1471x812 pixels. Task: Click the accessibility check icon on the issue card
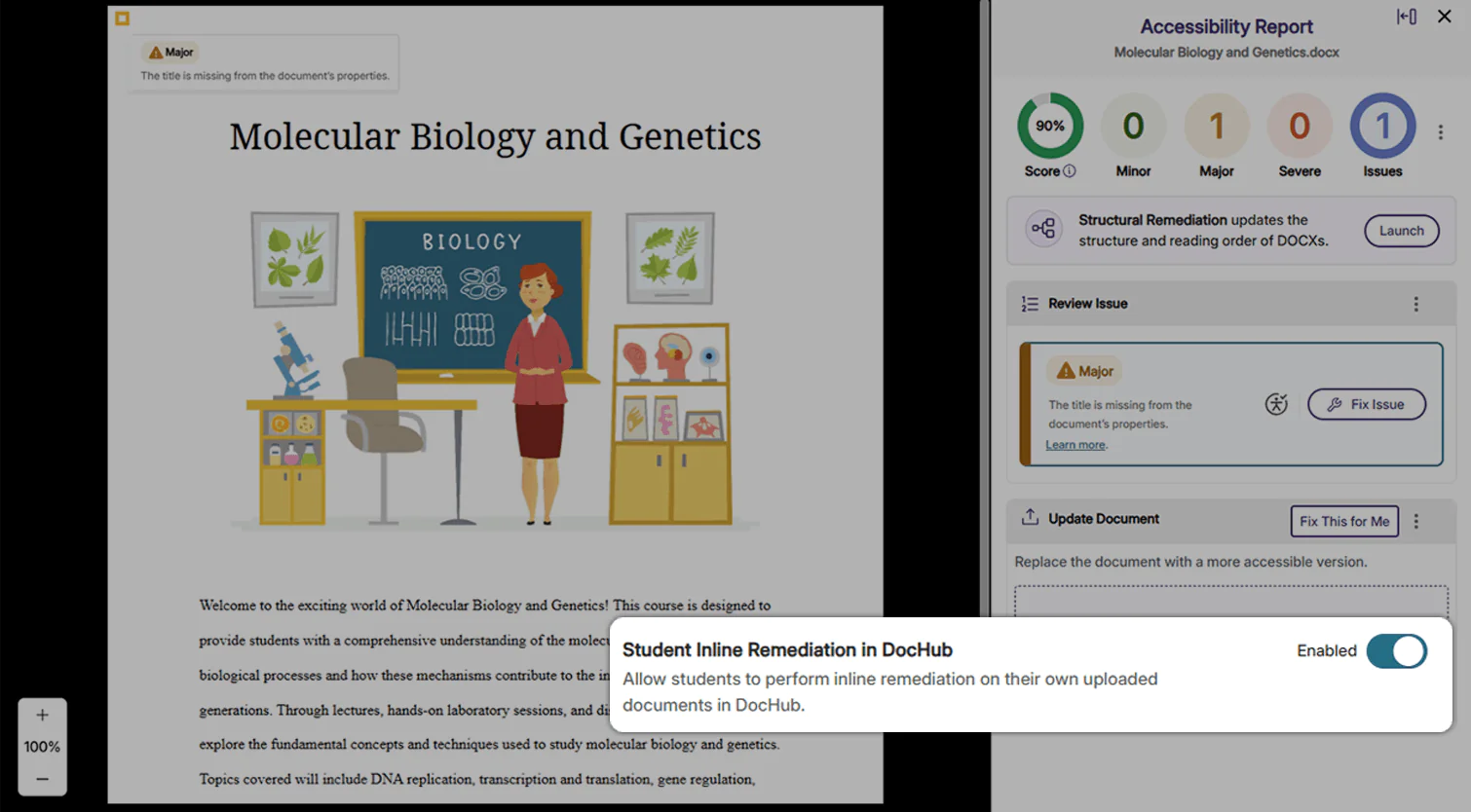point(1277,404)
